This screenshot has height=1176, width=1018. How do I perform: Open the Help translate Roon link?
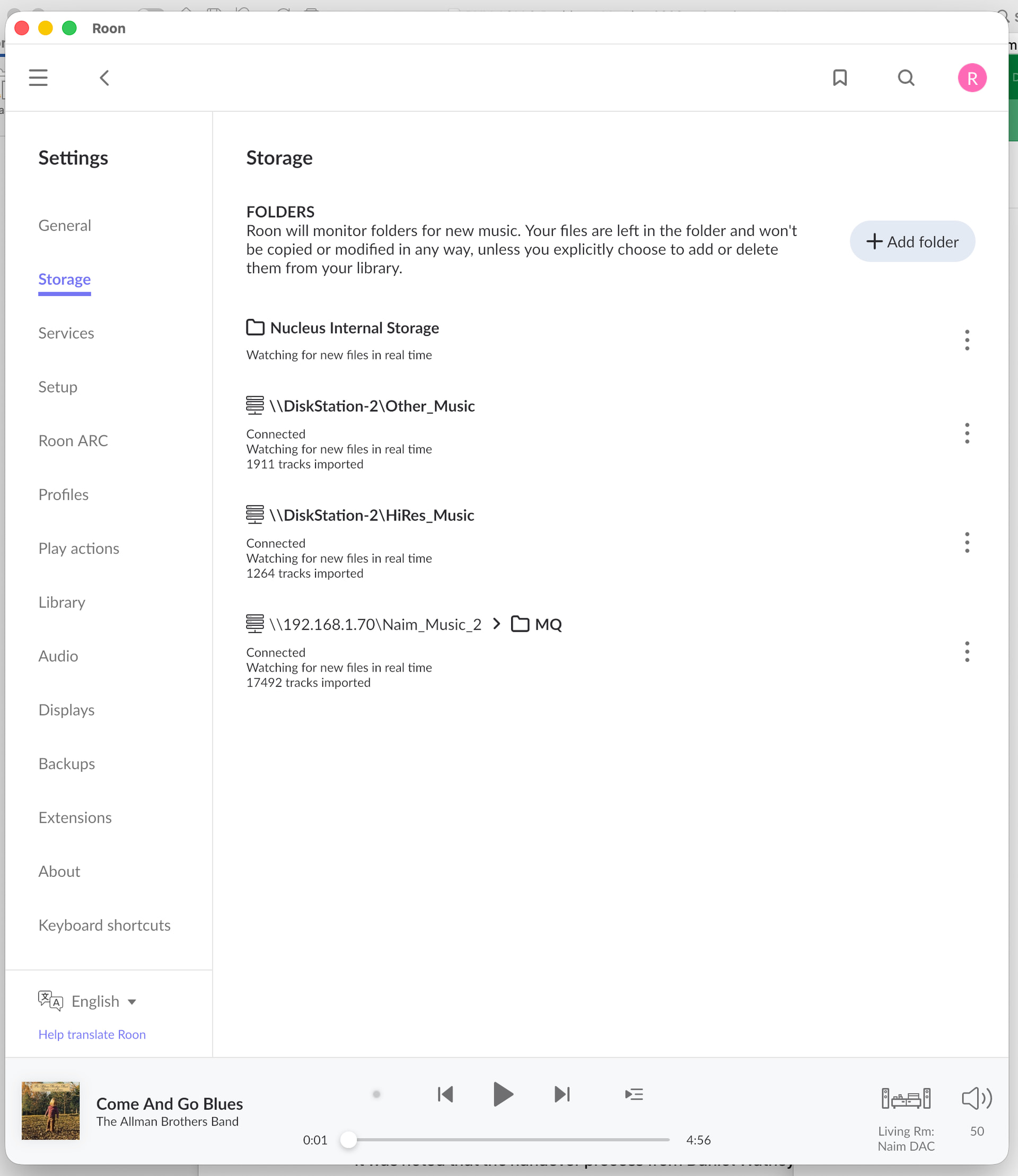tap(92, 1034)
